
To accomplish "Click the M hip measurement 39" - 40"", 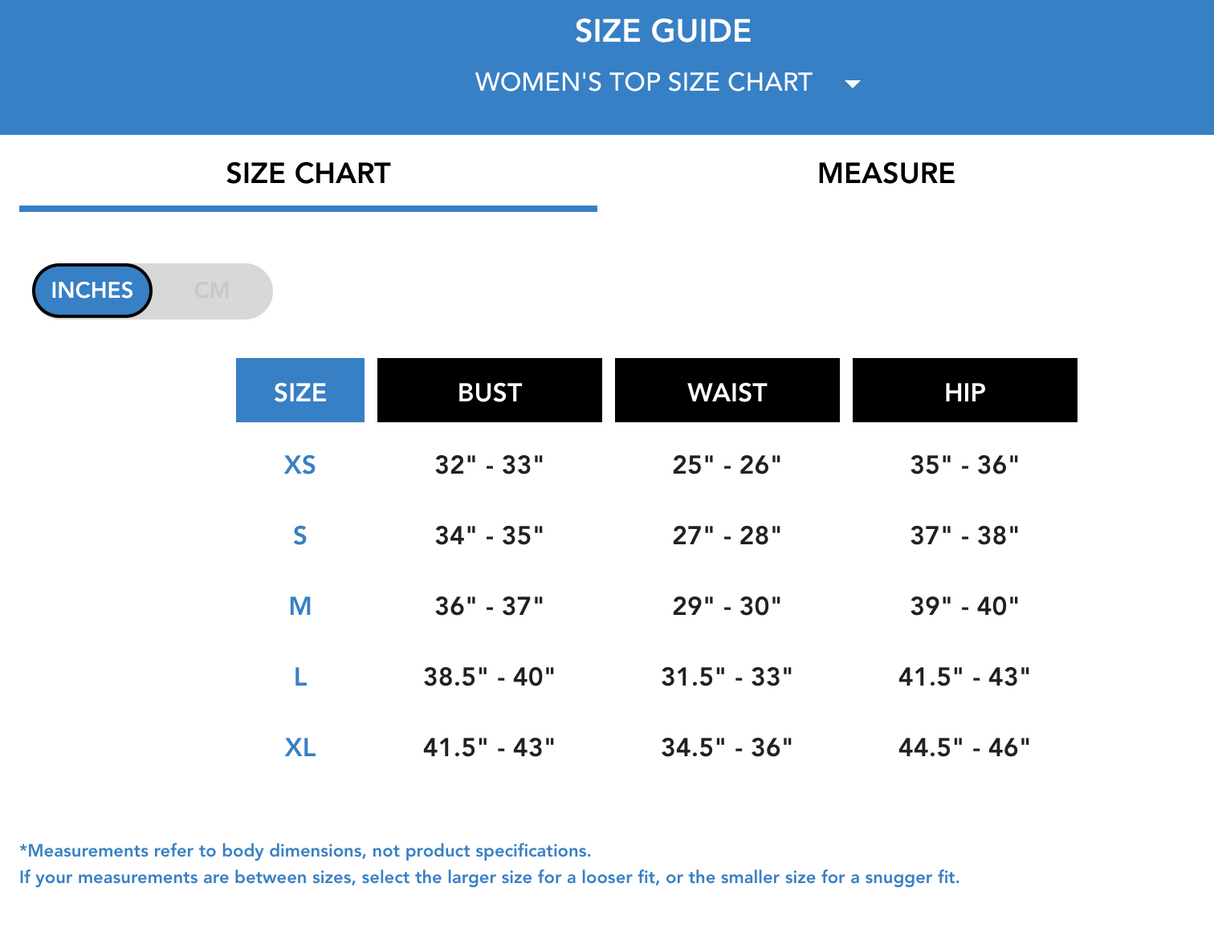I will pos(965,606).
